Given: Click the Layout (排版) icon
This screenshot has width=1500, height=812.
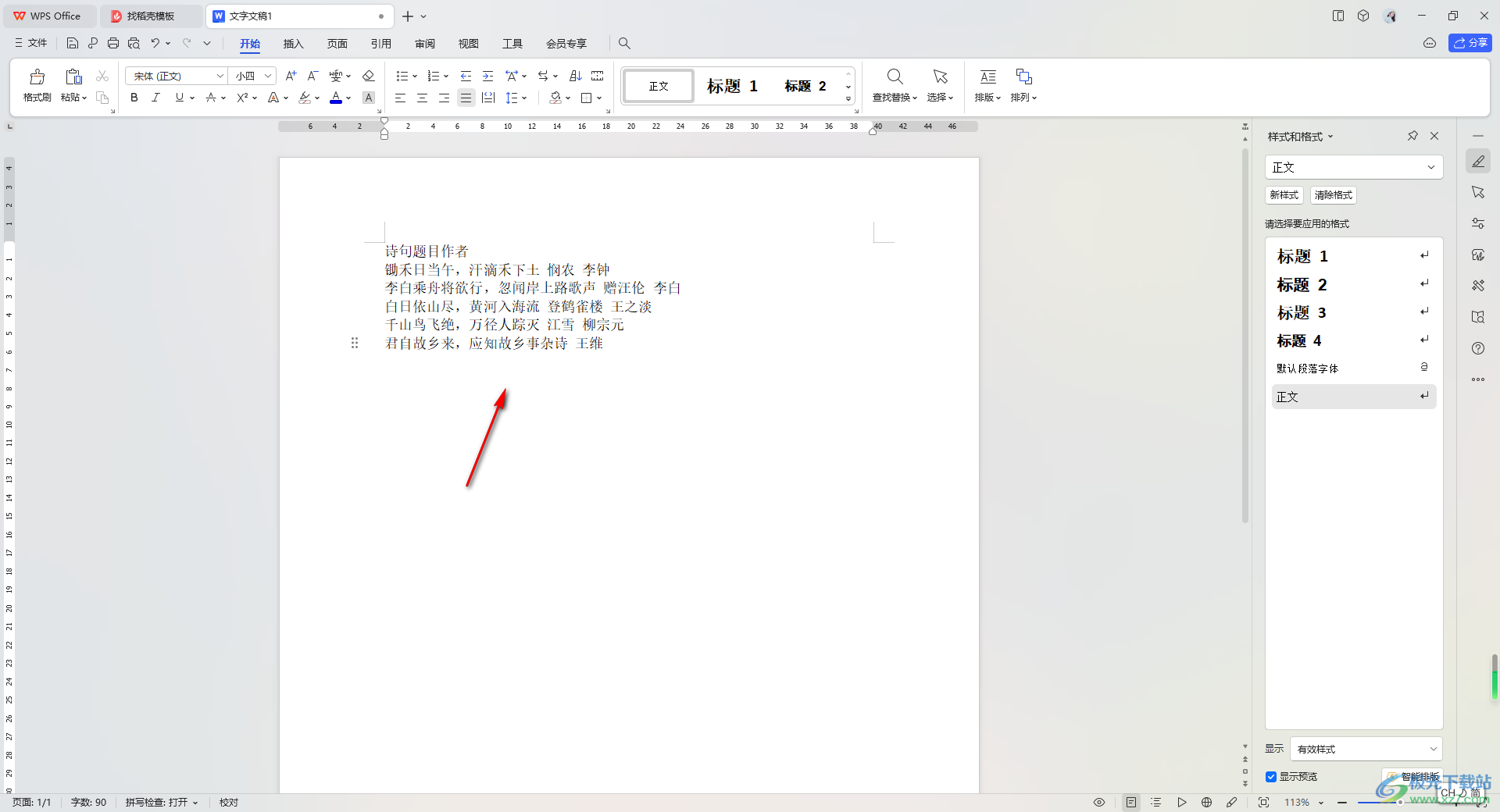Looking at the screenshot, I should (987, 77).
